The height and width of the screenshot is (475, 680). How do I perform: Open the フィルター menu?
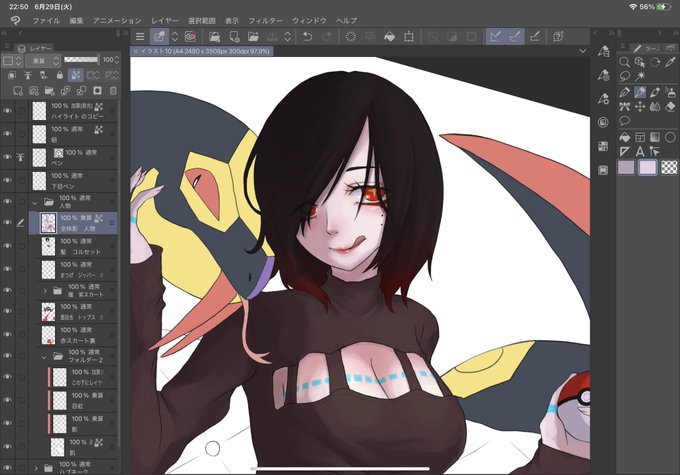pyautogui.click(x=265, y=20)
